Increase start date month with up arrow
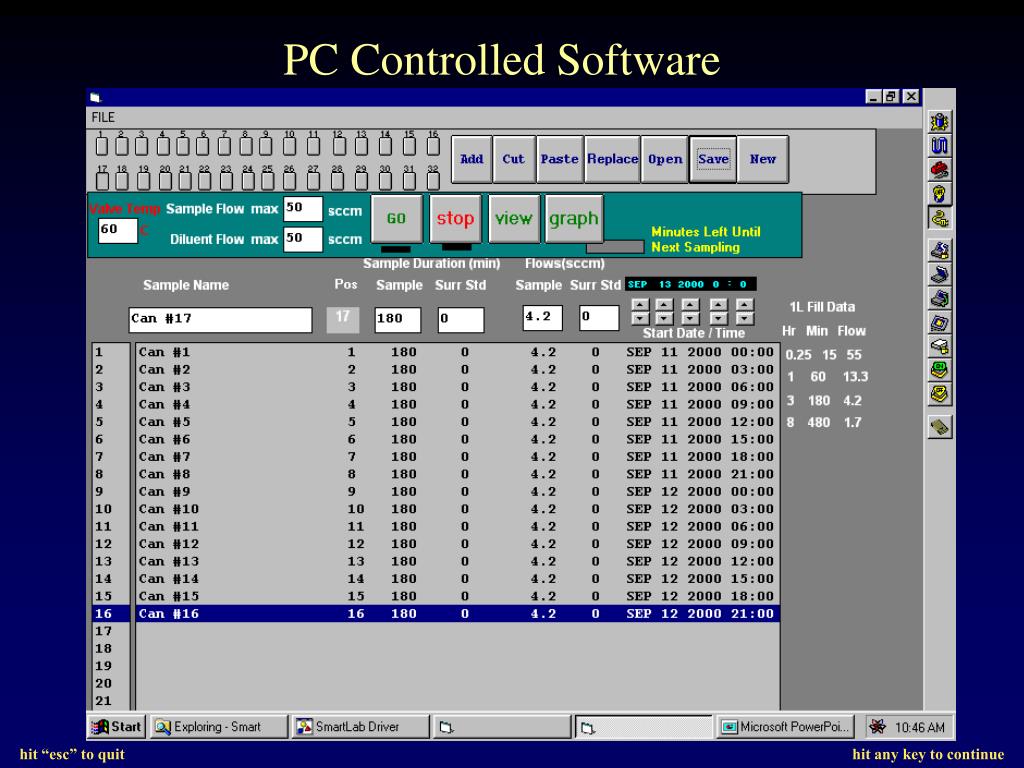The width and height of the screenshot is (1024, 768). point(639,304)
